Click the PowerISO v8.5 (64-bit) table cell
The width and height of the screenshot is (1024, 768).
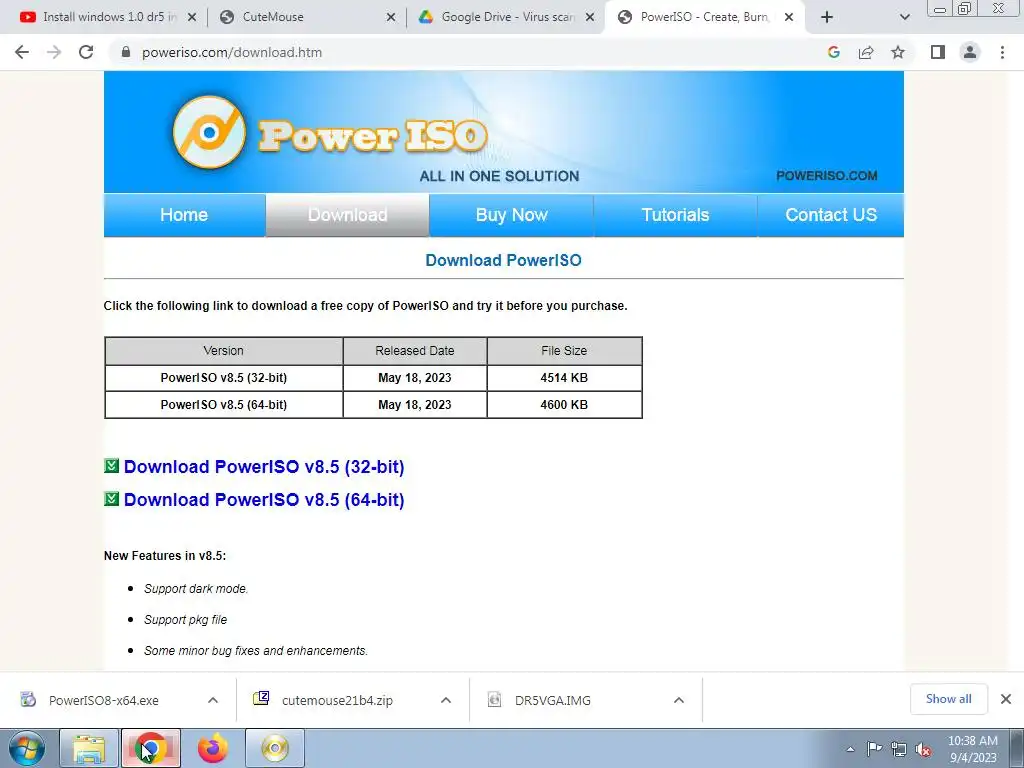[223, 405]
